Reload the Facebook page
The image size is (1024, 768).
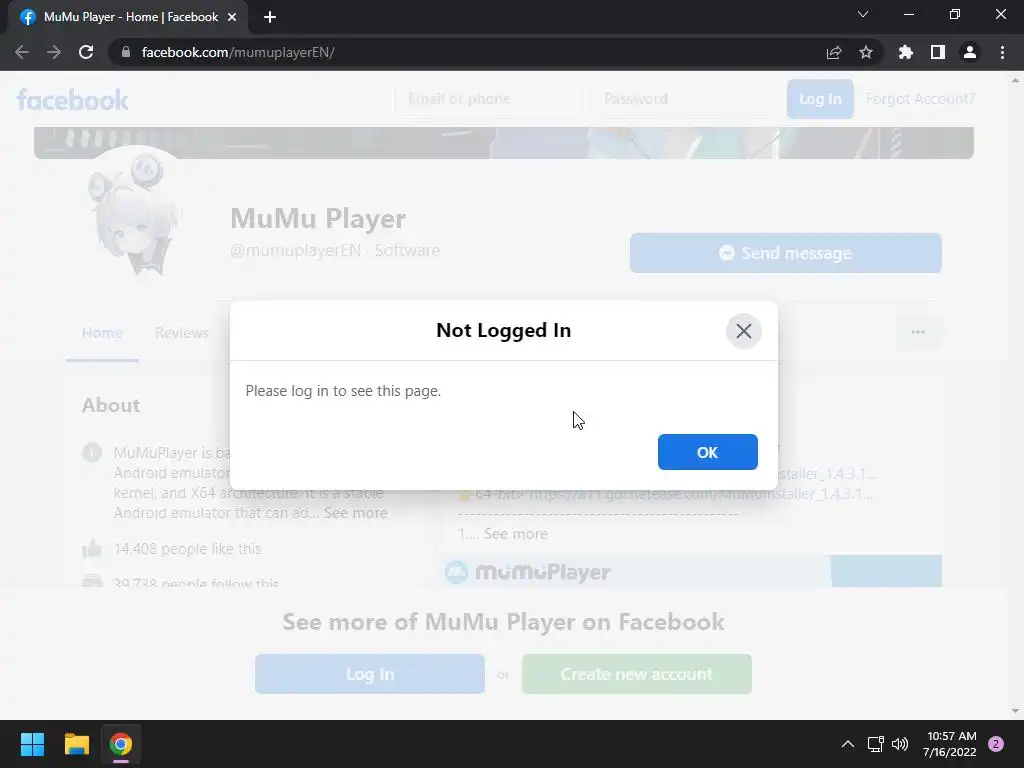[x=86, y=52]
